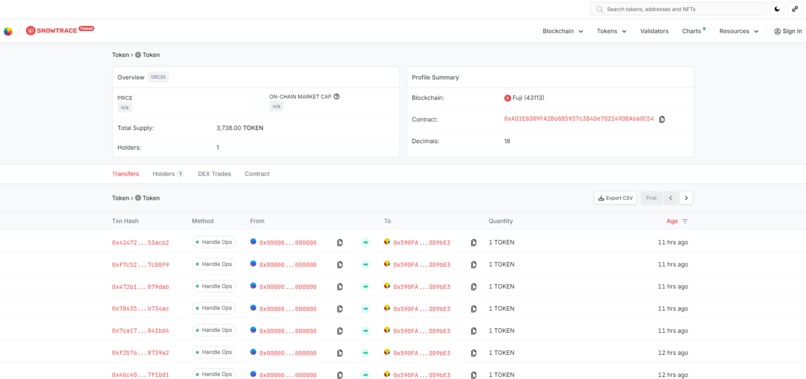Open transaction 0x42472...53ac62
Image resolution: width=806 pixels, height=379 pixels.
pyautogui.click(x=140, y=243)
